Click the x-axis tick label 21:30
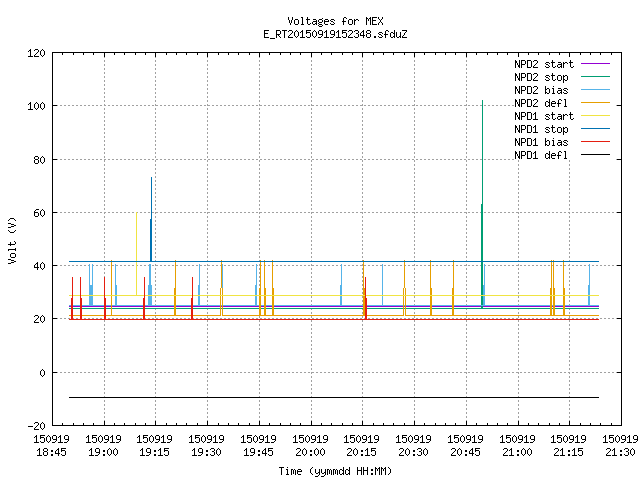The image size is (640, 480). pos(620,452)
